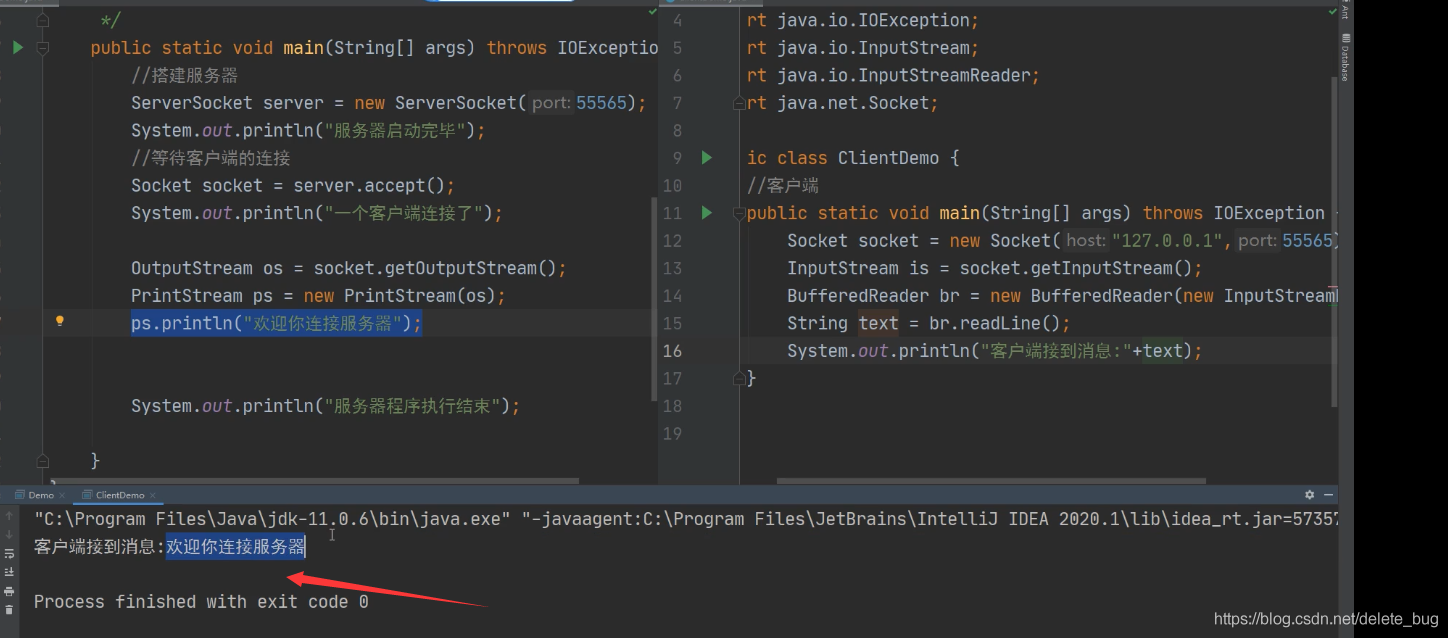The width and height of the screenshot is (1448, 638).
Task: Click java.exe command line in console
Action: [685, 519]
